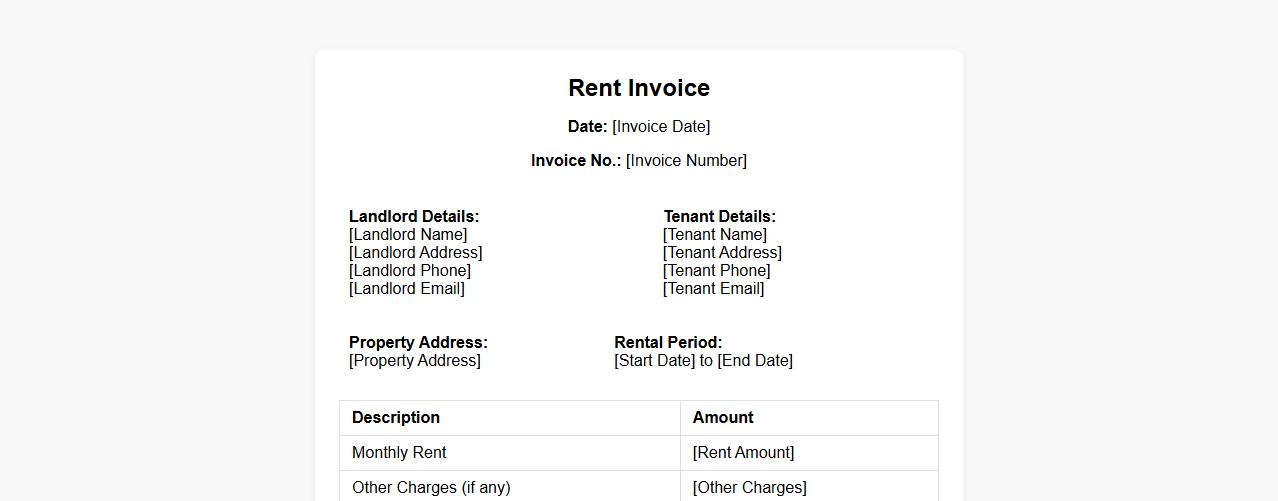The image size is (1278, 501).
Task: Select the [Tenant Name] placeholder
Action: point(715,234)
